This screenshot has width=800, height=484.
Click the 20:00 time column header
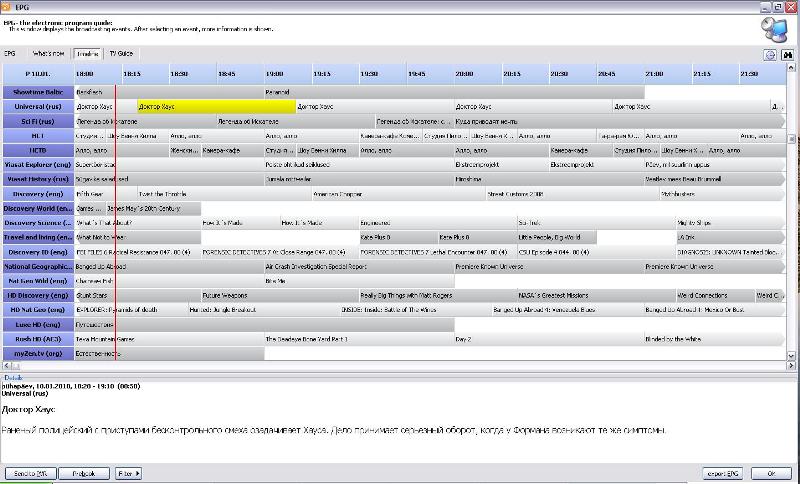[x=478, y=74]
